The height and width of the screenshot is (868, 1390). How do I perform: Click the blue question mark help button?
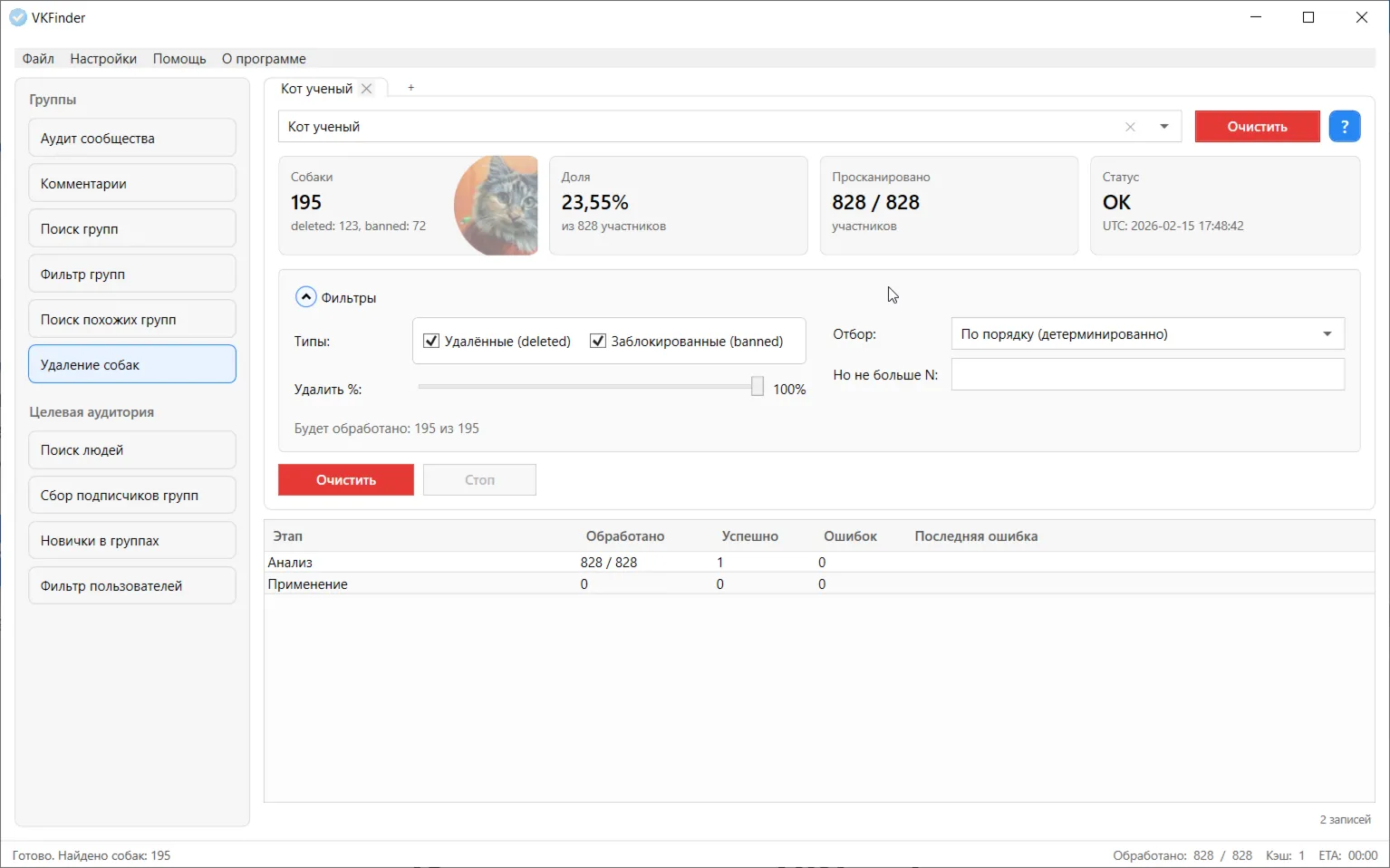1345,127
